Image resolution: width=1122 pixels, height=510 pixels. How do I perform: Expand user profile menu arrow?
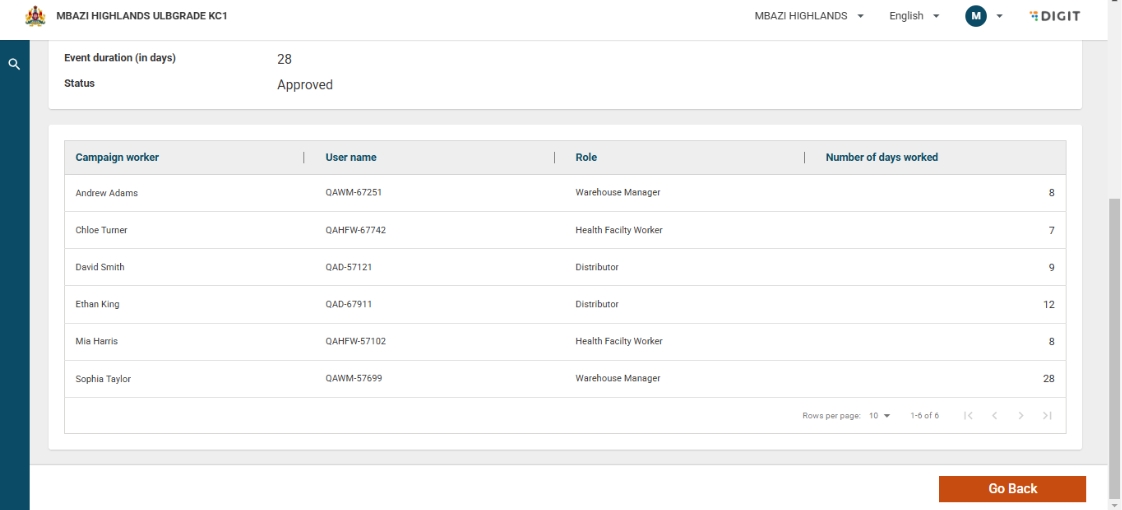pyautogui.click(x=999, y=16)
